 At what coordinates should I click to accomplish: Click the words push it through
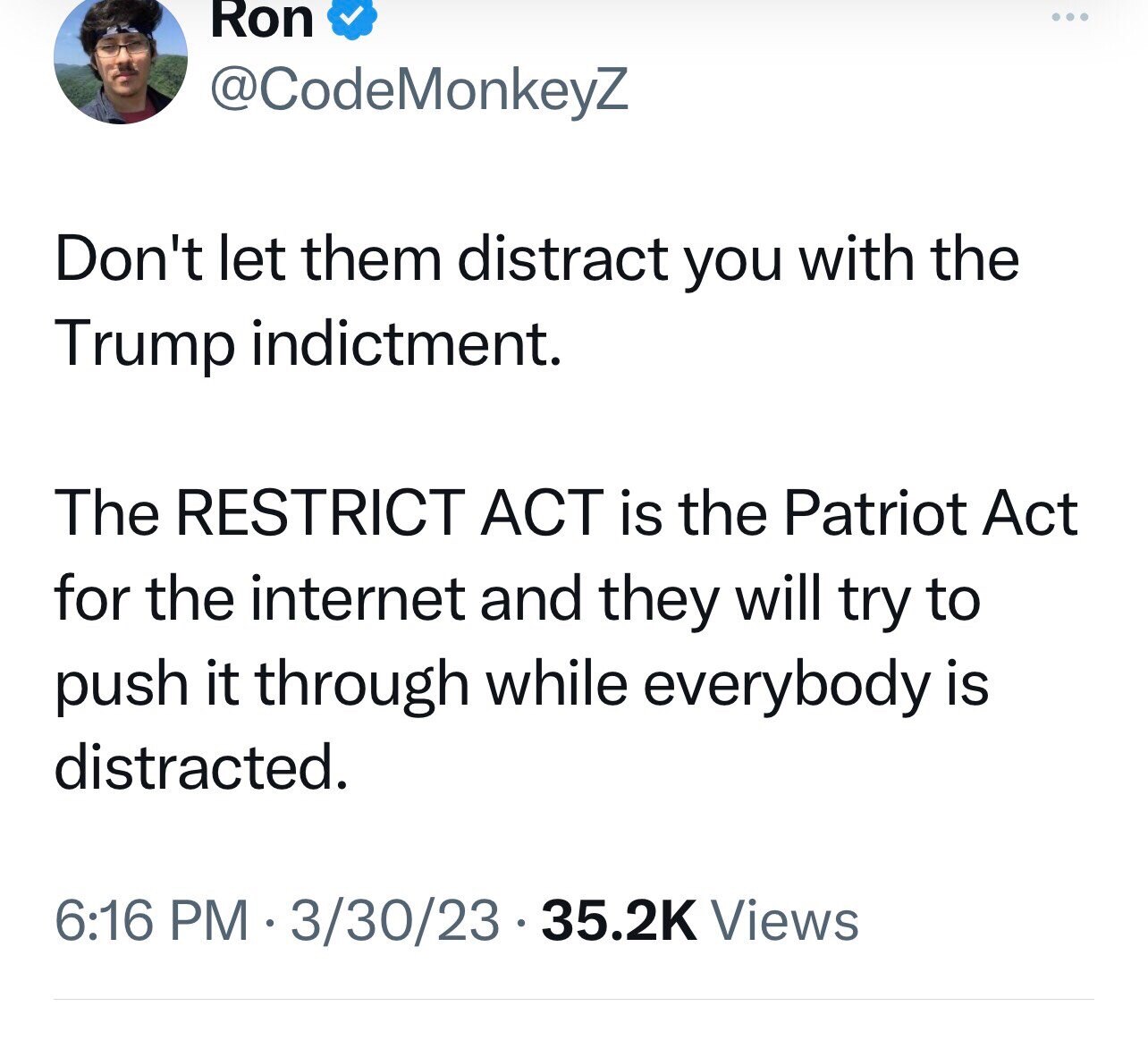(262, 683)
